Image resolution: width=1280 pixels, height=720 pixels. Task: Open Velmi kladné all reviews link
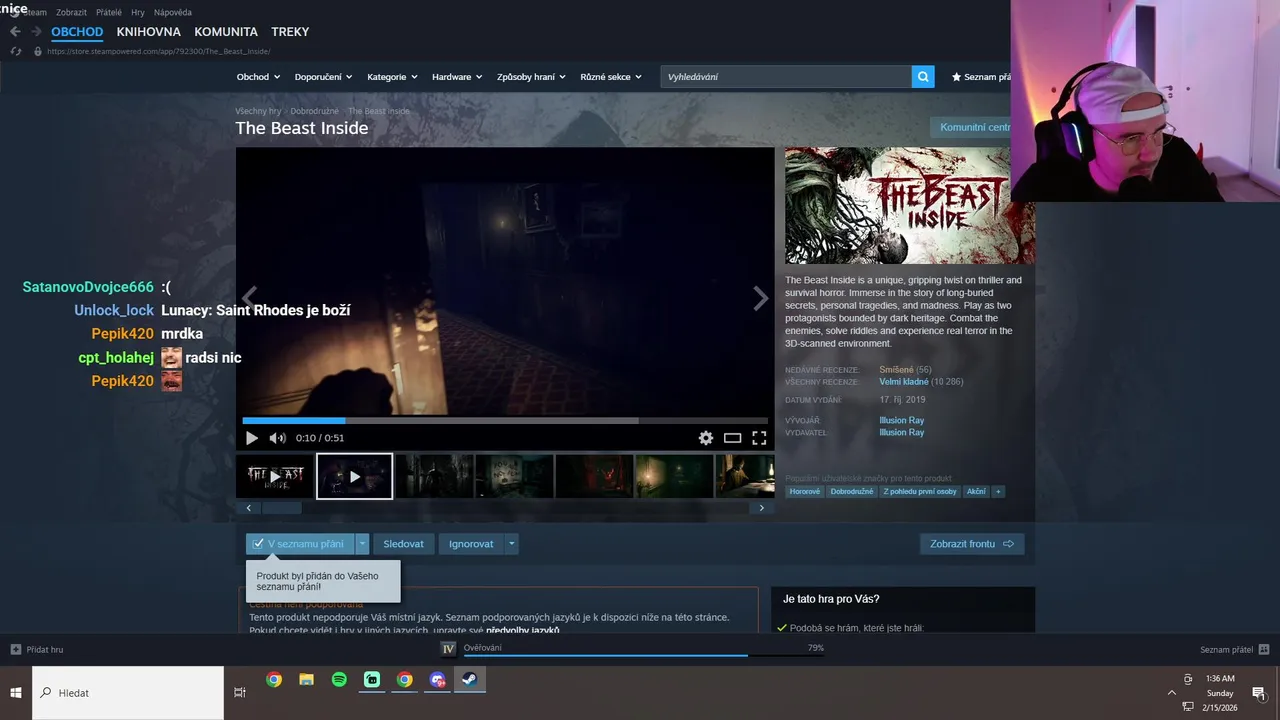pyautogui.click(x=904, y=382)
